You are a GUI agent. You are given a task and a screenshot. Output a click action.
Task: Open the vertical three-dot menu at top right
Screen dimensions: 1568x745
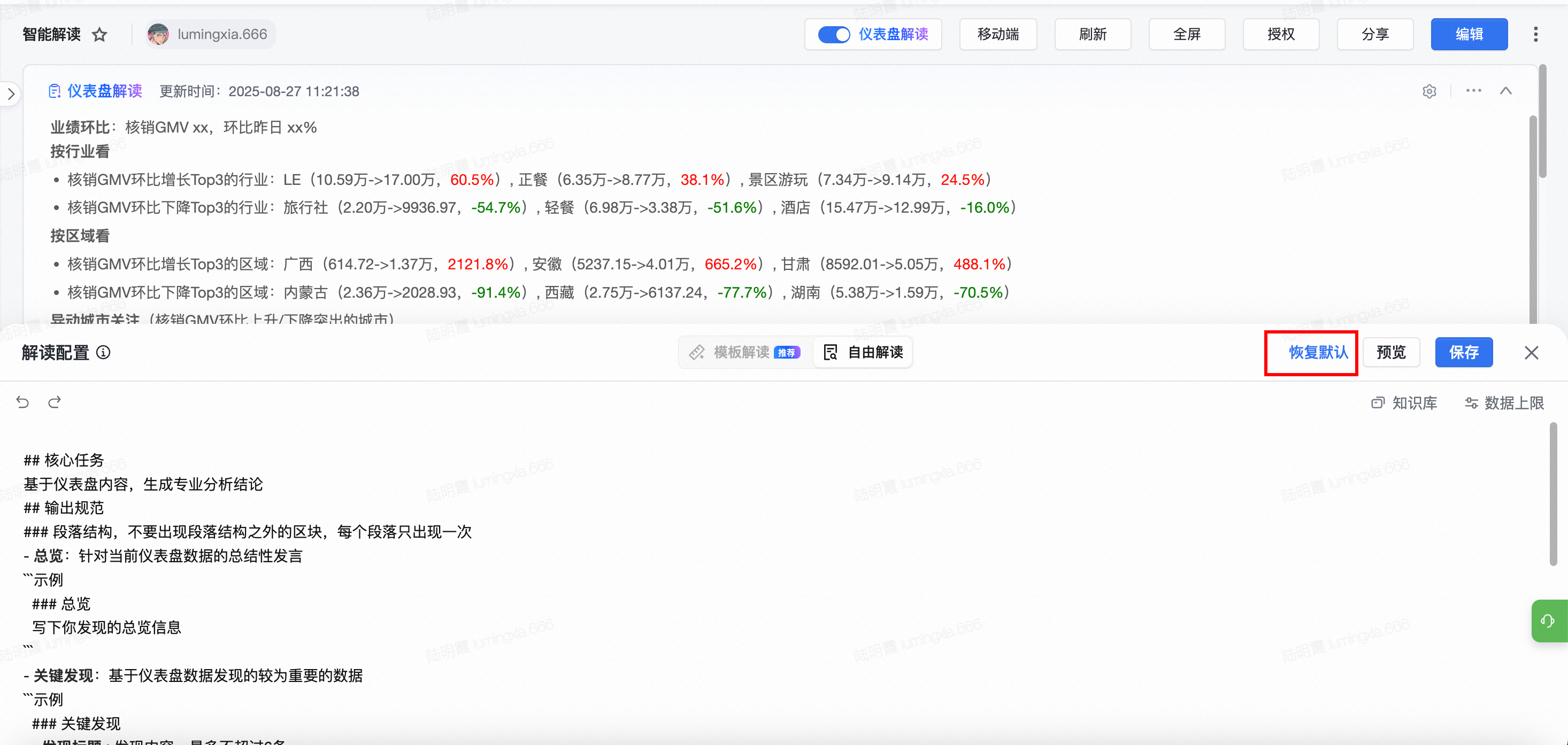coord(1535,35)
